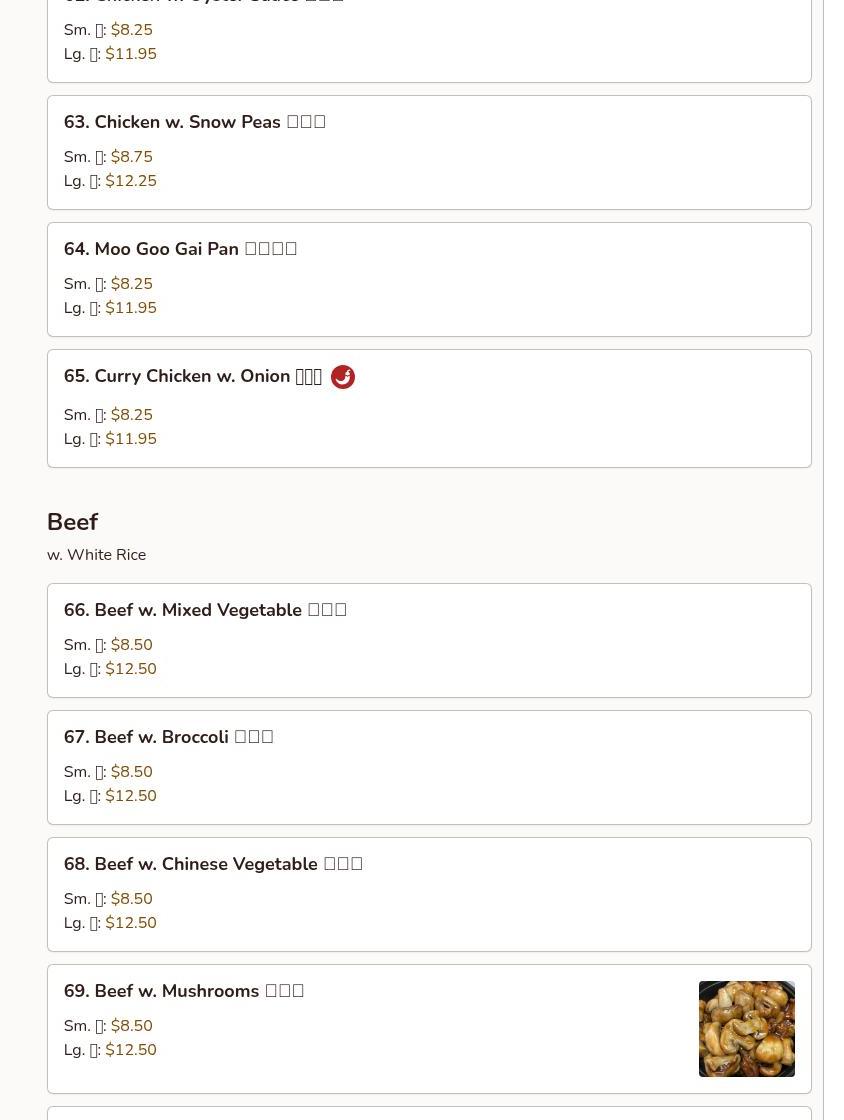The width and height of the screenshot is (844, 1120).
Task: Select 63. Chicken w. Snow Peas item
Action: [195, 122]
